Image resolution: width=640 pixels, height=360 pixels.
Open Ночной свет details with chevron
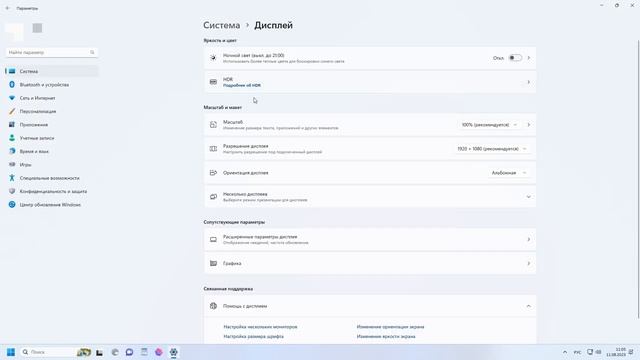click(529, 58)
